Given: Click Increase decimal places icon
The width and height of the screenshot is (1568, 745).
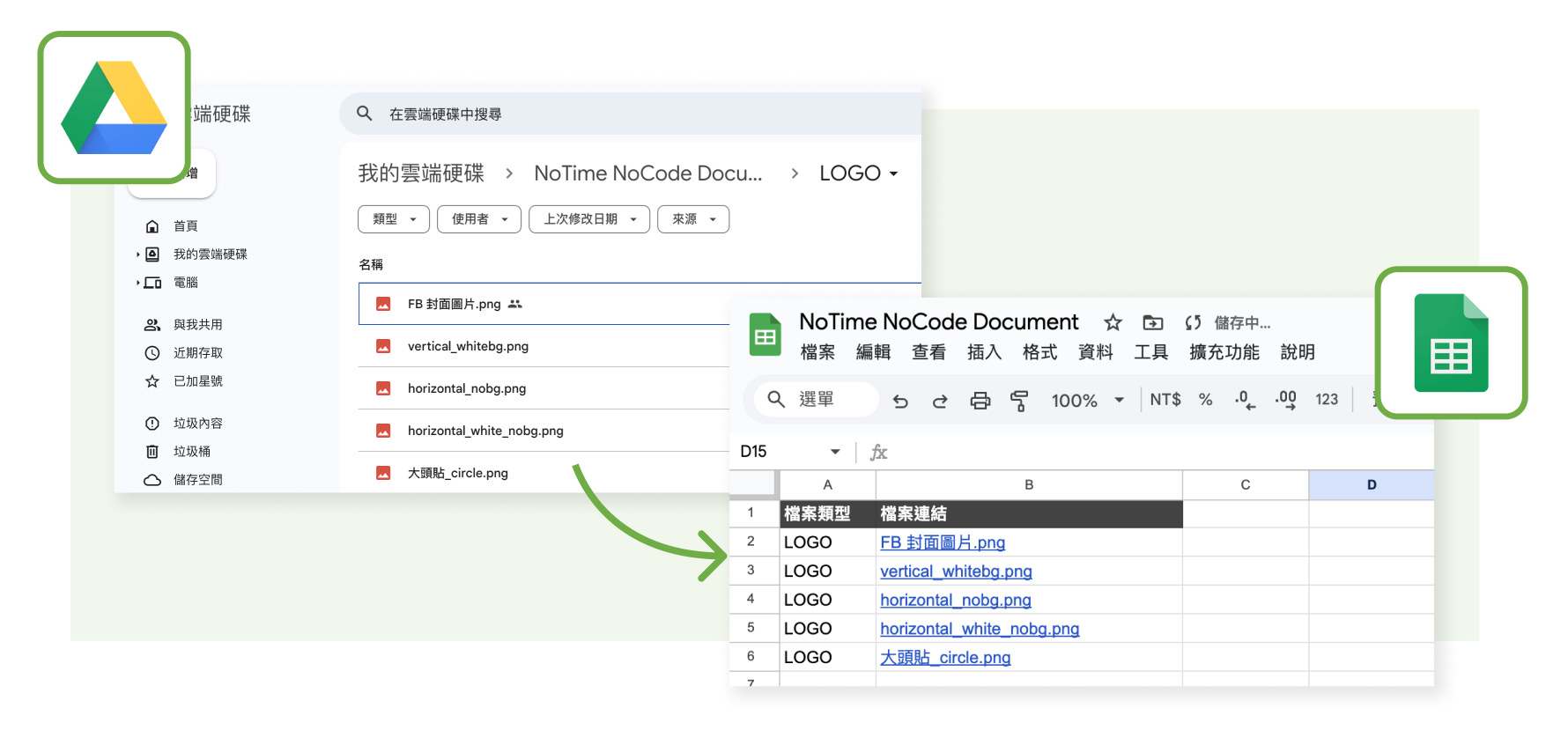Looking at the screenshot, I should tap(1285, 400).
